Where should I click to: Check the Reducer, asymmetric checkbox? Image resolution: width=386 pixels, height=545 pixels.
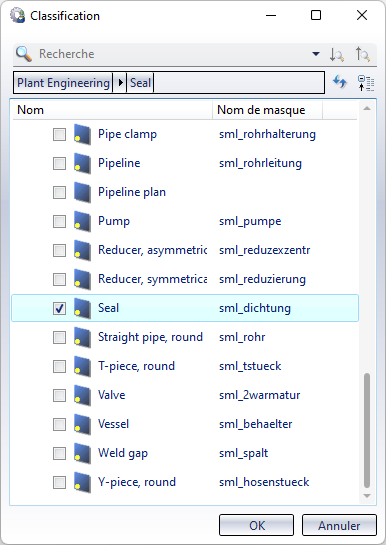click(59, 250)
